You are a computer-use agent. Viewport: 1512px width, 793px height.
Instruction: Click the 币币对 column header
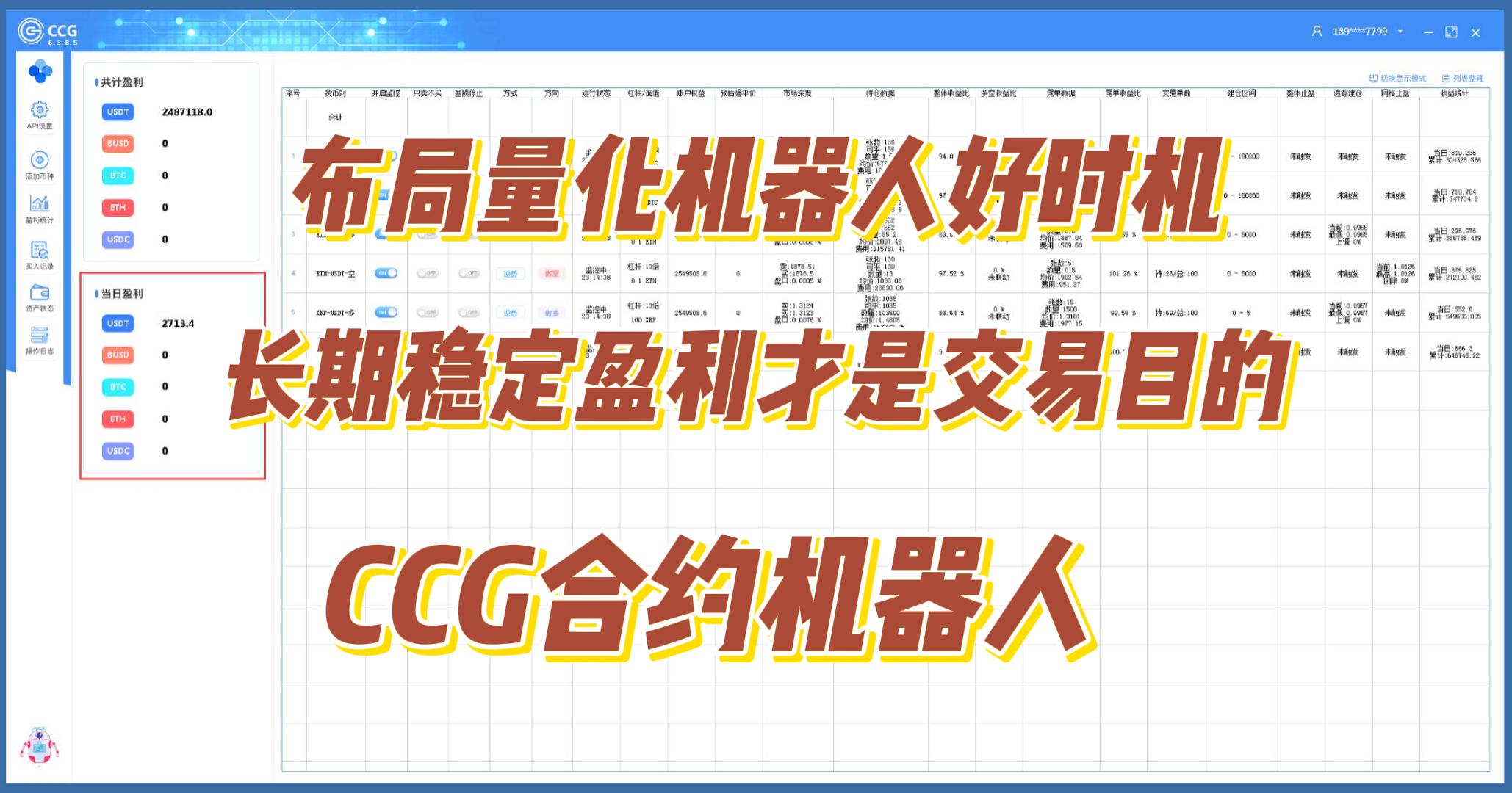[335, 93]
